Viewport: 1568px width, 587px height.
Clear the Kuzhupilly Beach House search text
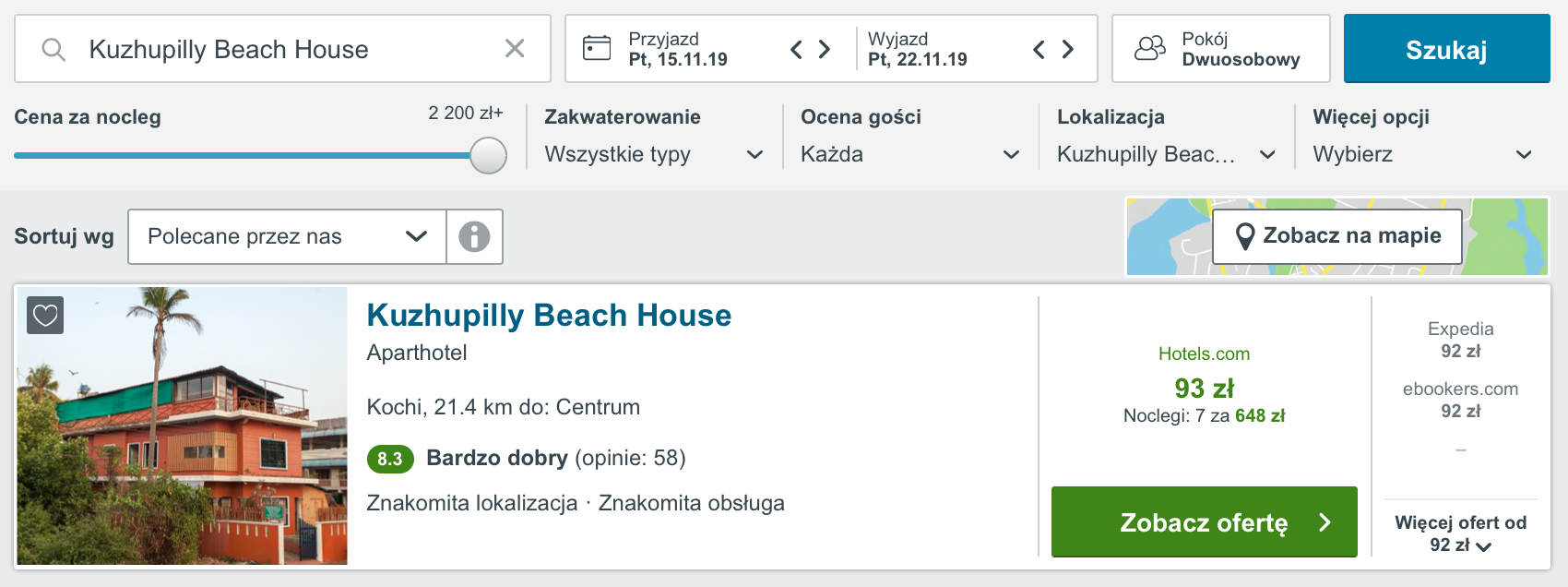(515, 49)
